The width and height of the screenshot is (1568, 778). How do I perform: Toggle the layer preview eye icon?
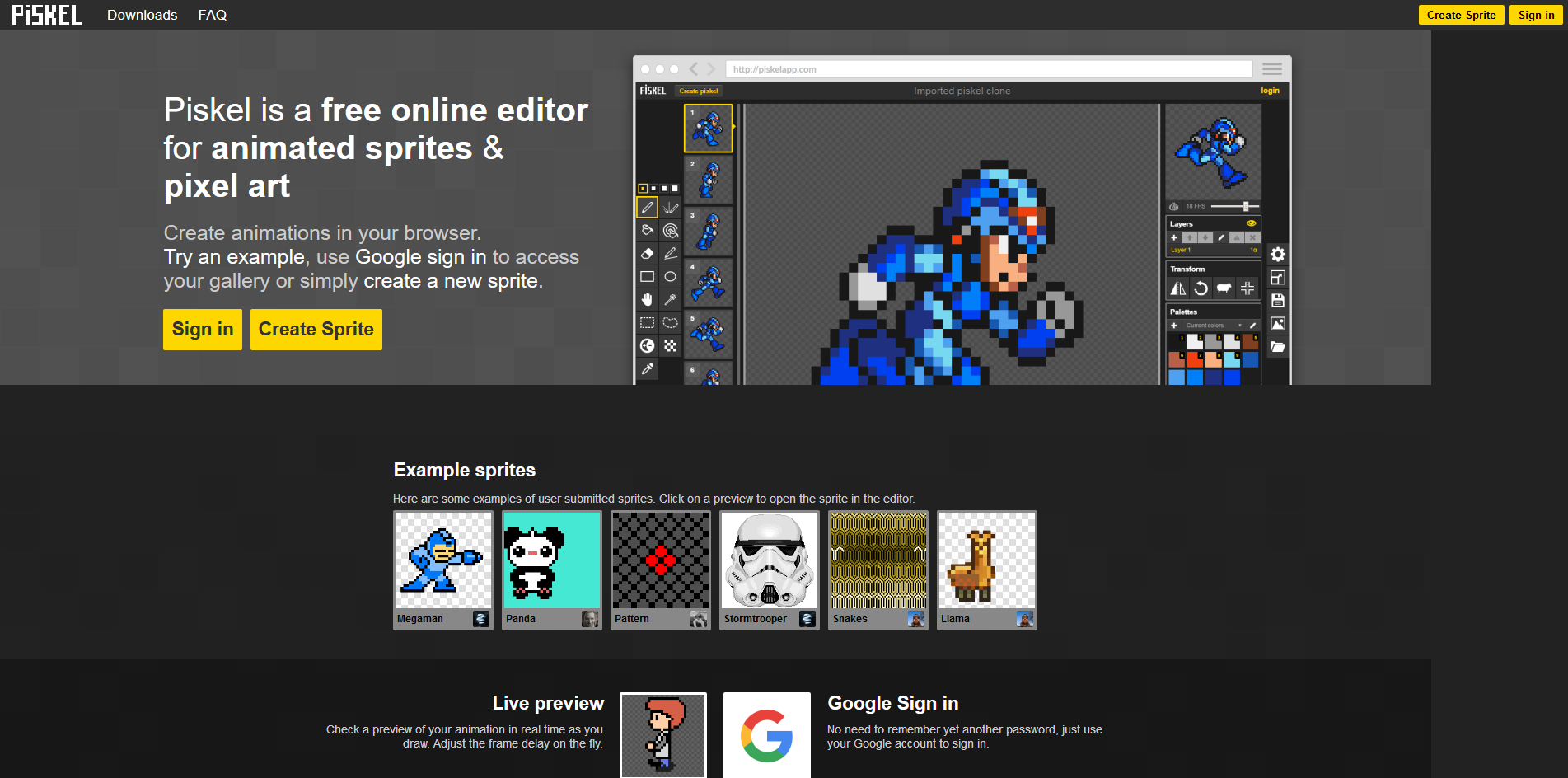pyautogui.click(x=1252, y=224)
